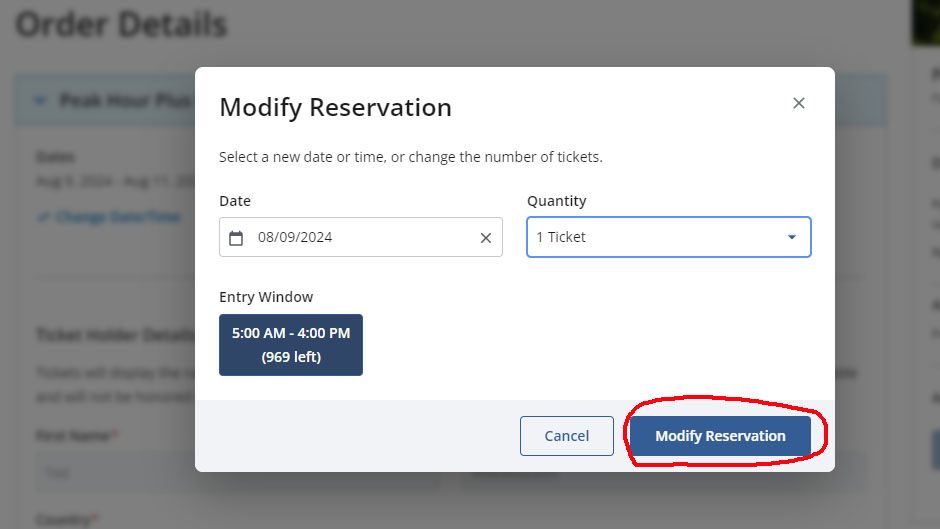Open the Quantity dropdown showing 1 Ticket
The image size is (940, 529).
coord(660,238)
